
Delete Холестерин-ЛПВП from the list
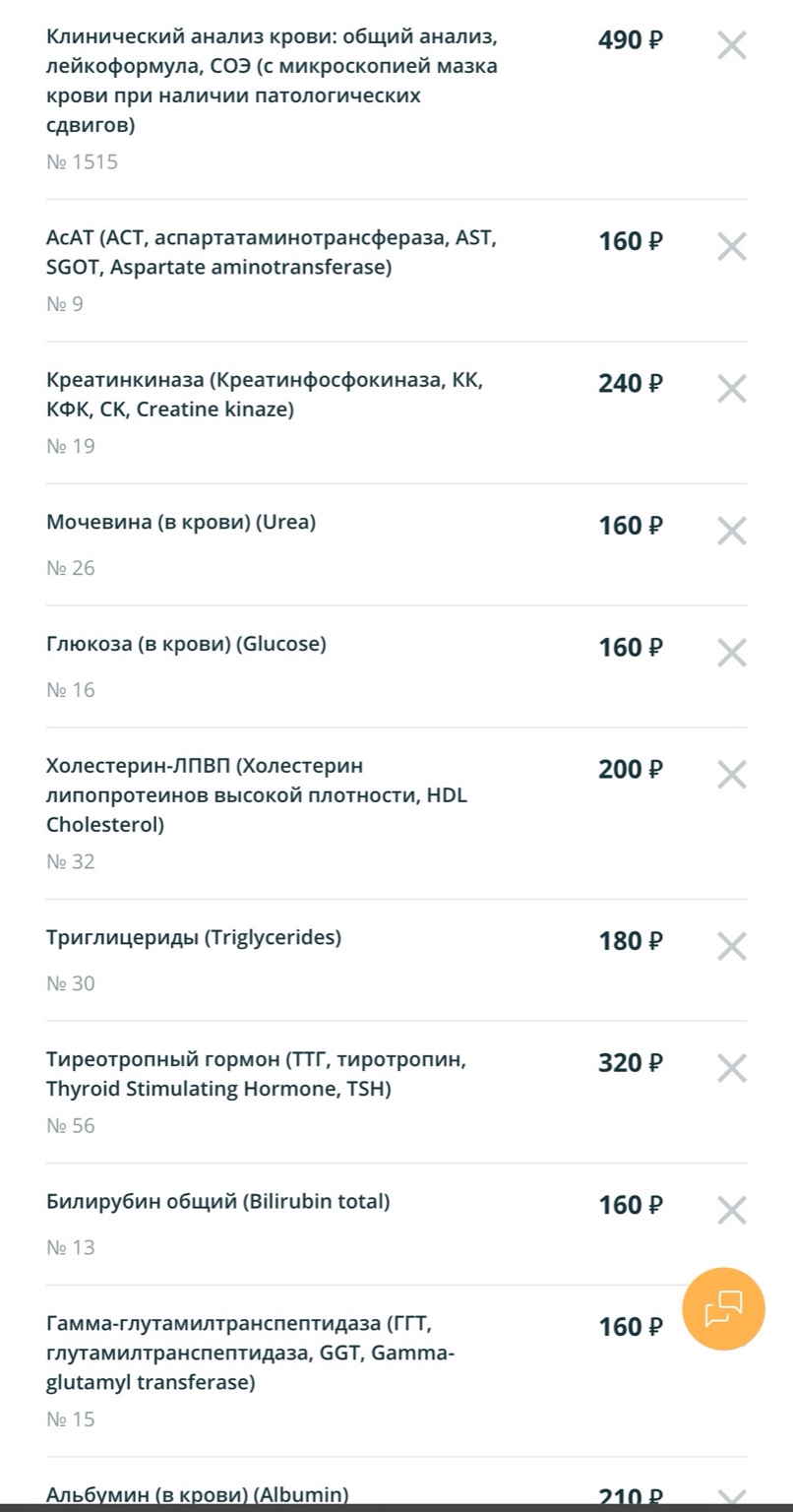[x=731, y=775]
